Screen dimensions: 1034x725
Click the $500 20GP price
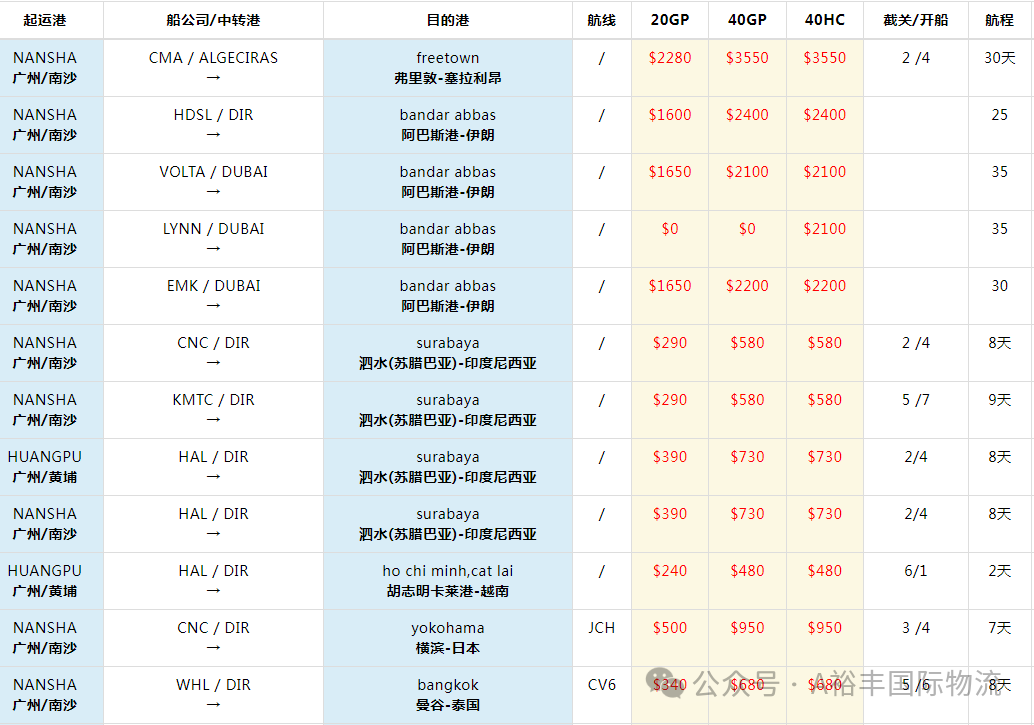click(670, 628)
